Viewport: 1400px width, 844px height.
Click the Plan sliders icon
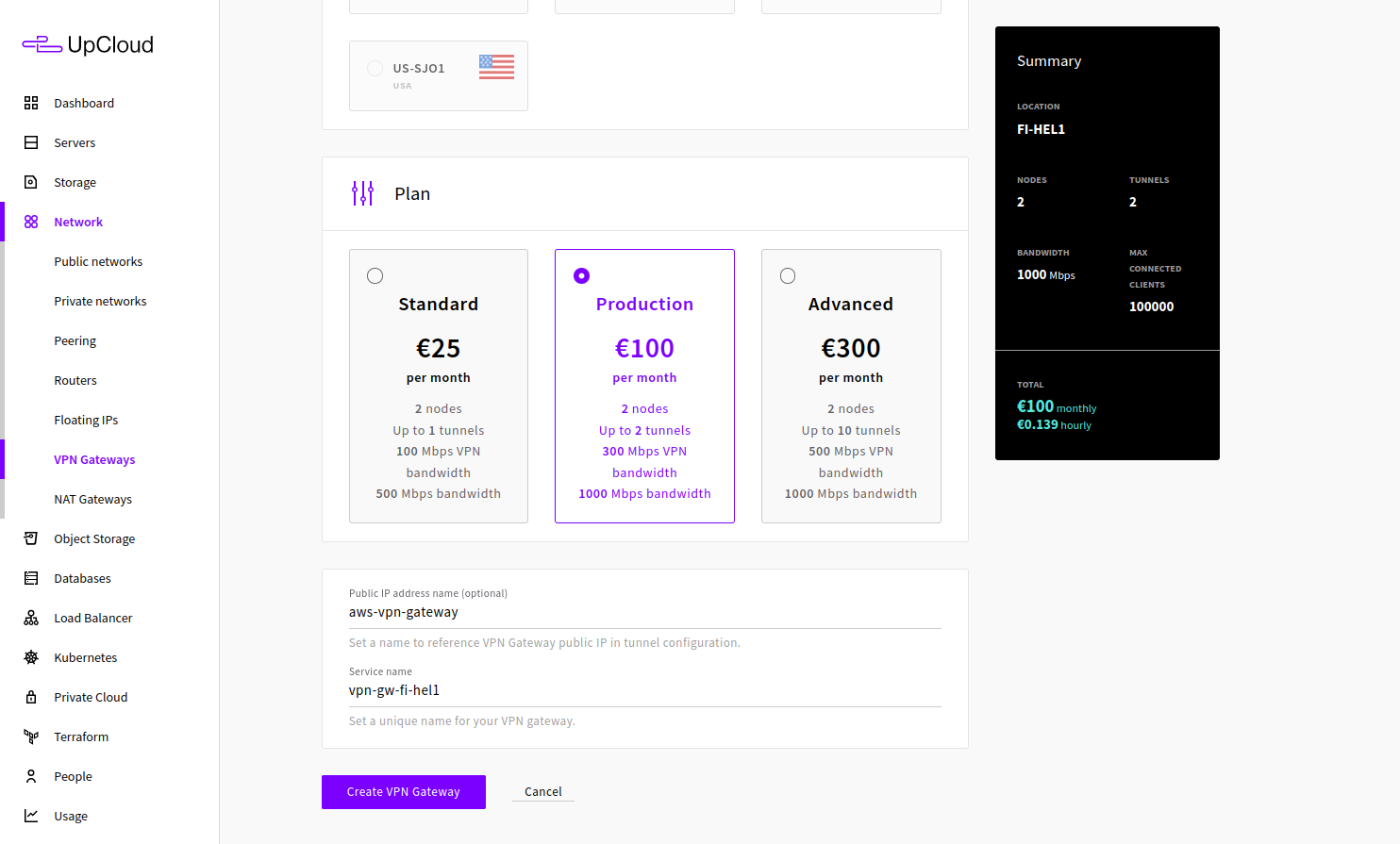362,193
